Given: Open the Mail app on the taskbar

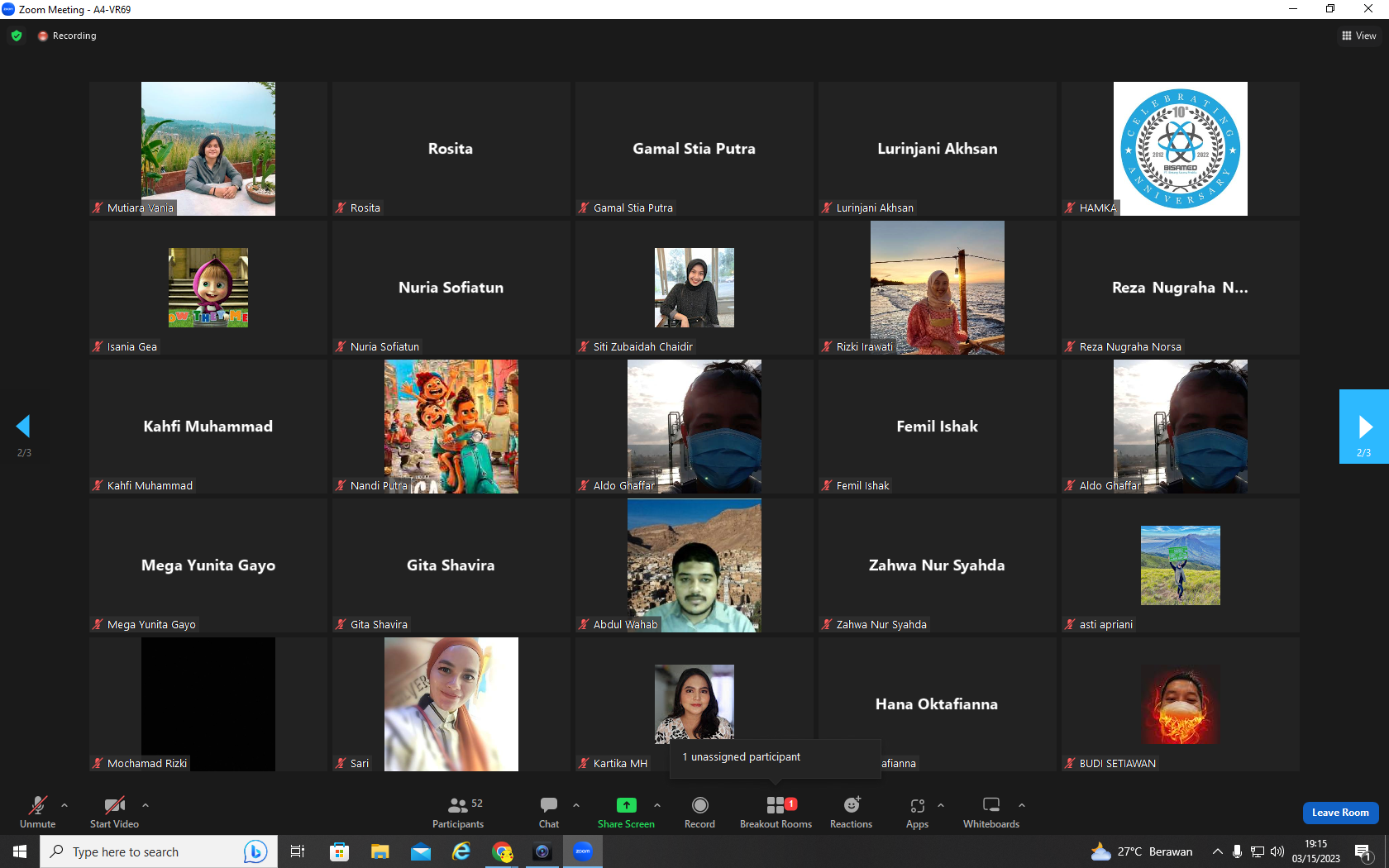Looking at the screenshot, I should 421,851.
